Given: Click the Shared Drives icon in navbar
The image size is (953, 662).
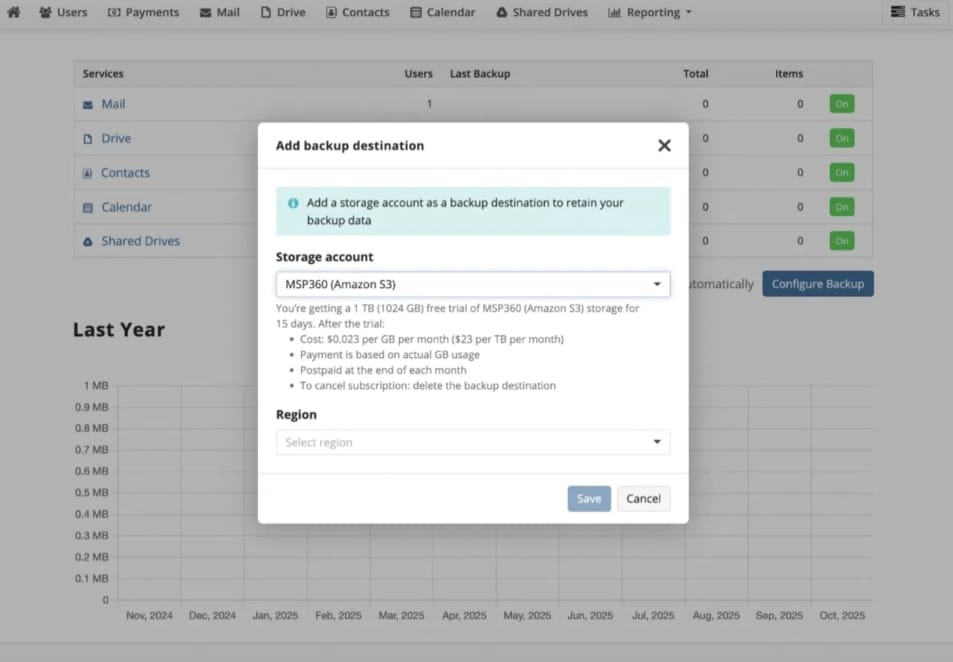Looking at the screenshot, I should click(x=501, y=12).
